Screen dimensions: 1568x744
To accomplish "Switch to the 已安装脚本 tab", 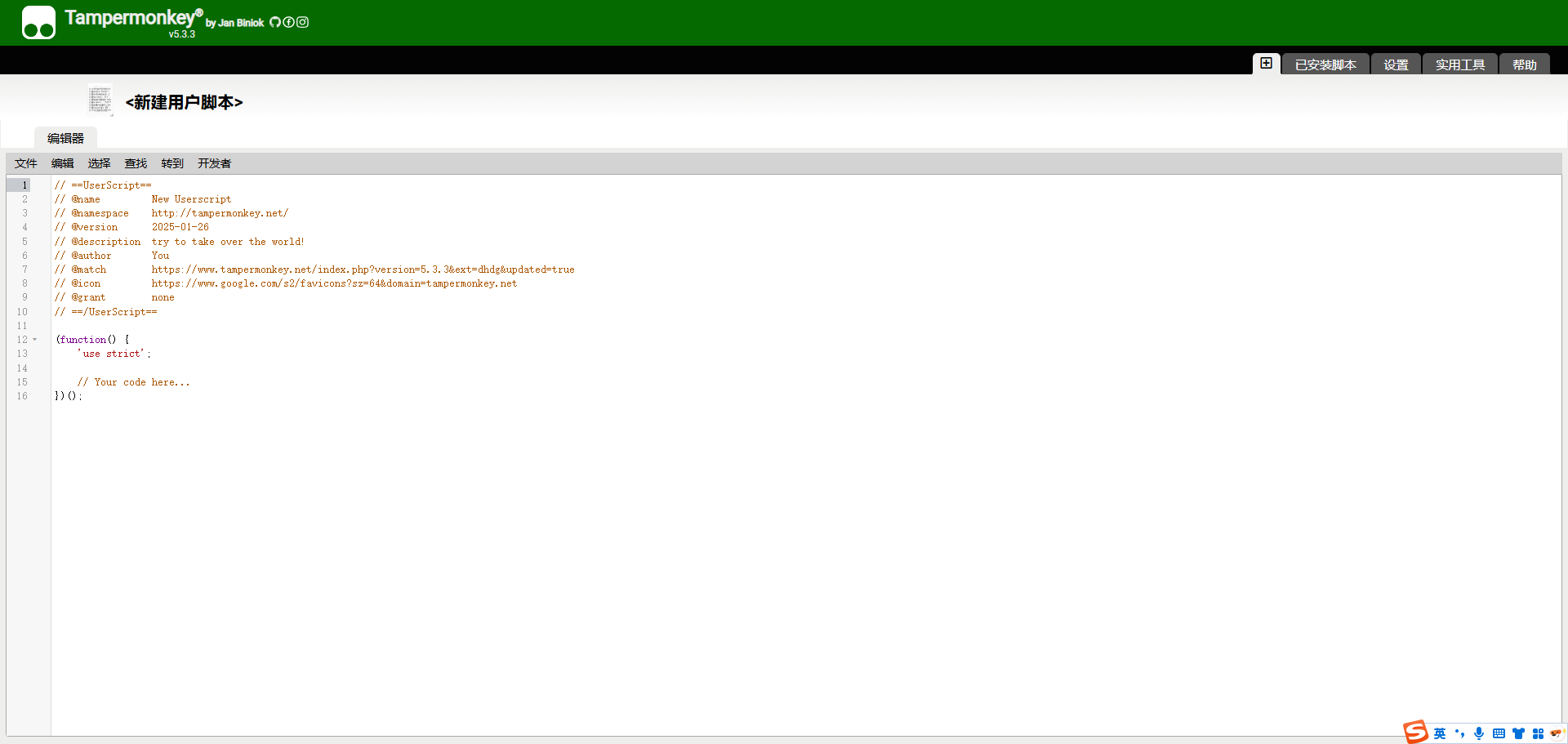I will click(x=1325, y=65).
